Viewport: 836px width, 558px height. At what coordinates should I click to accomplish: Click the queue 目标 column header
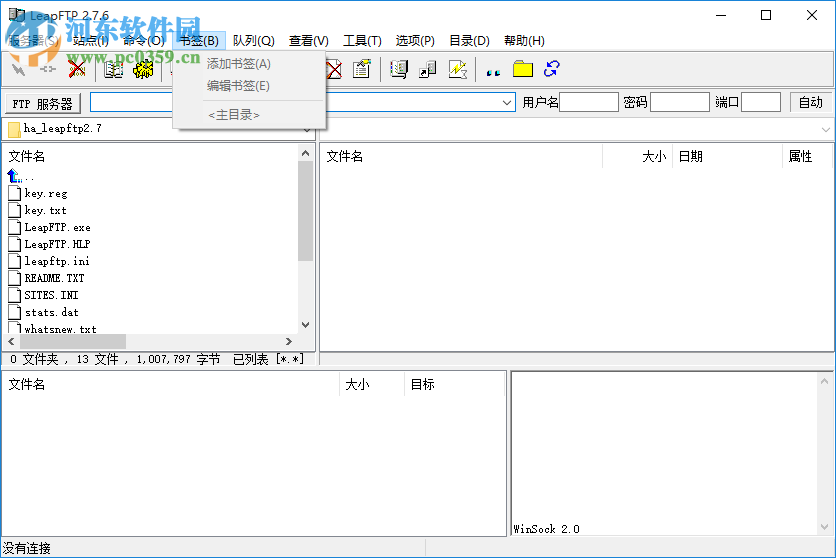tap(454, 384)
